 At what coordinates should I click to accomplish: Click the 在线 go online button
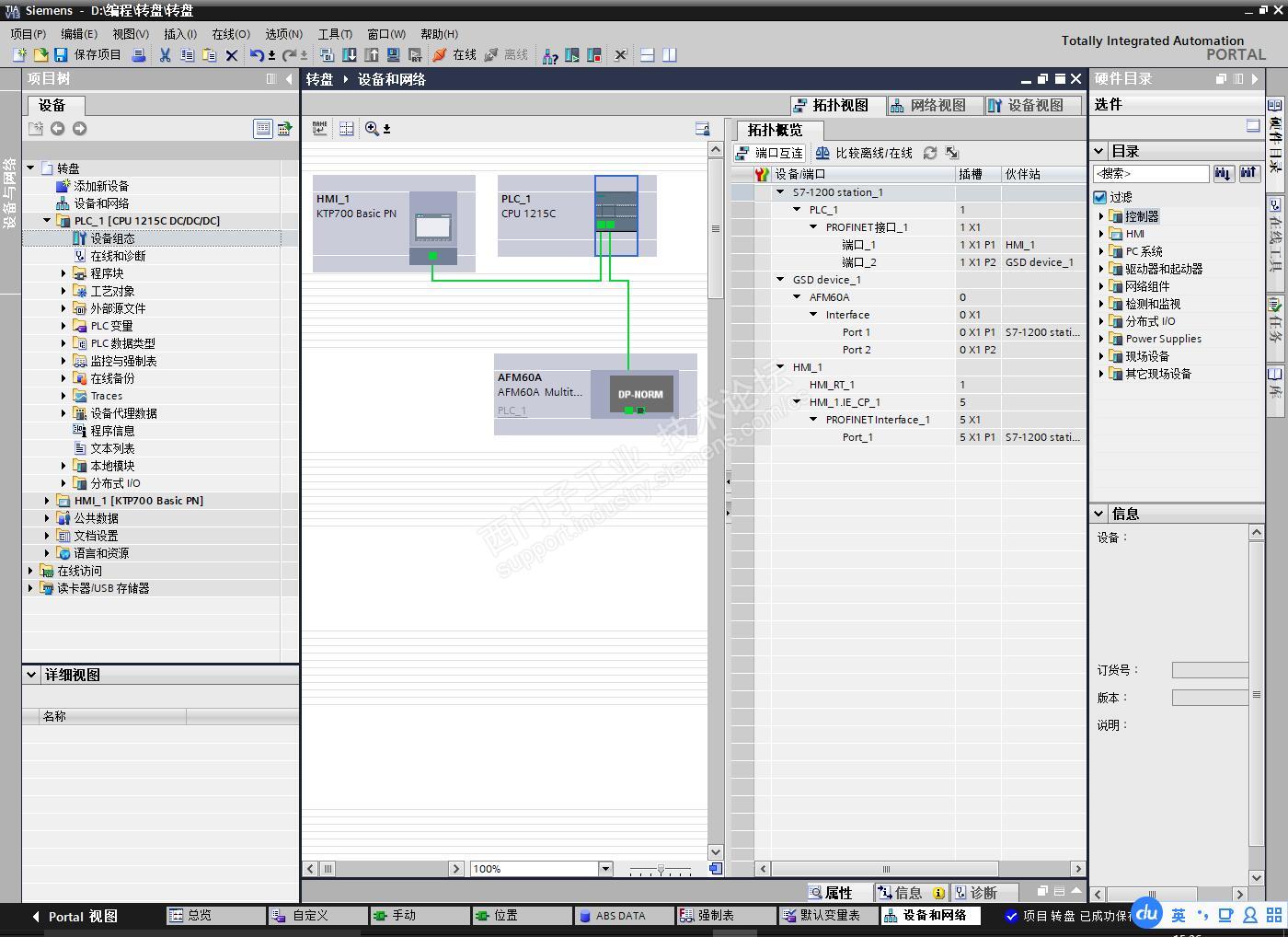tap(454, 55)
